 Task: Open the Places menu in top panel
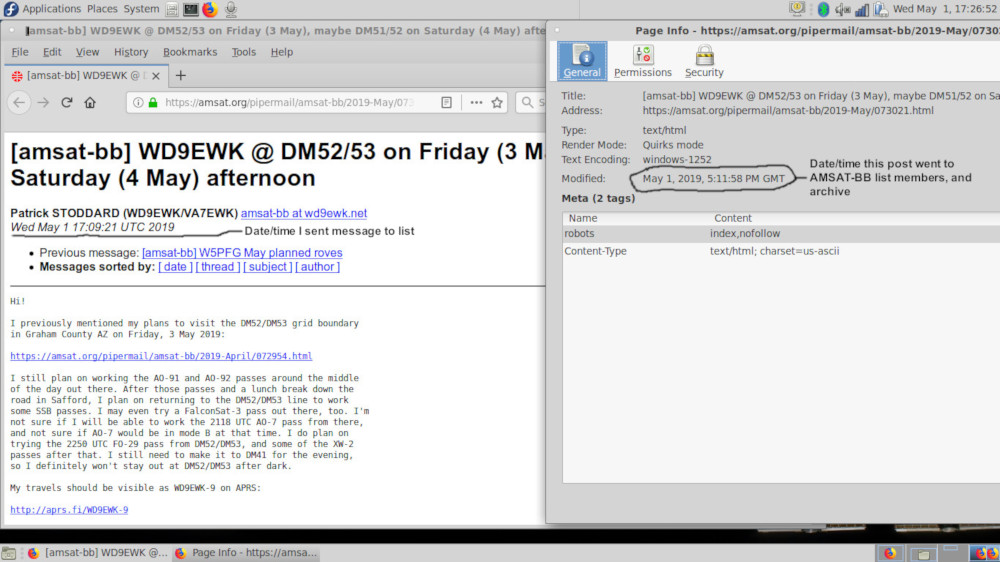coord(102,9)
